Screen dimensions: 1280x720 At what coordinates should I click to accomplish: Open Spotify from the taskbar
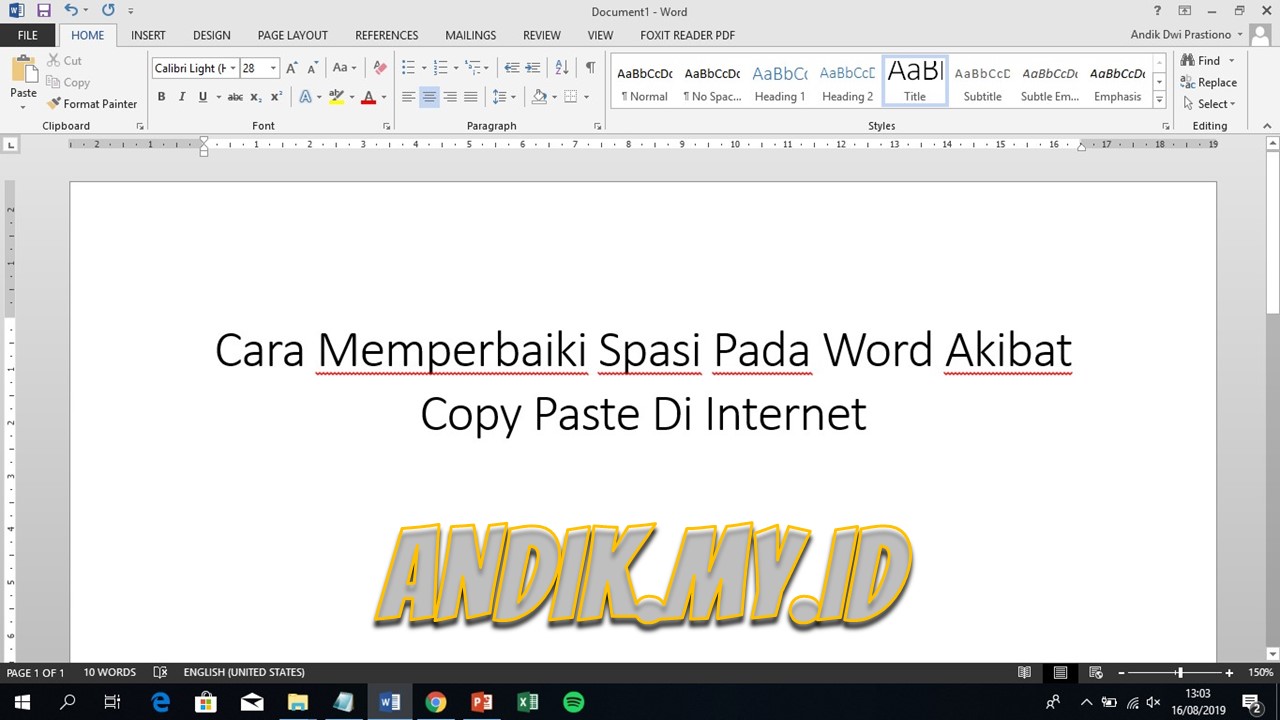[x=573, y=702]
